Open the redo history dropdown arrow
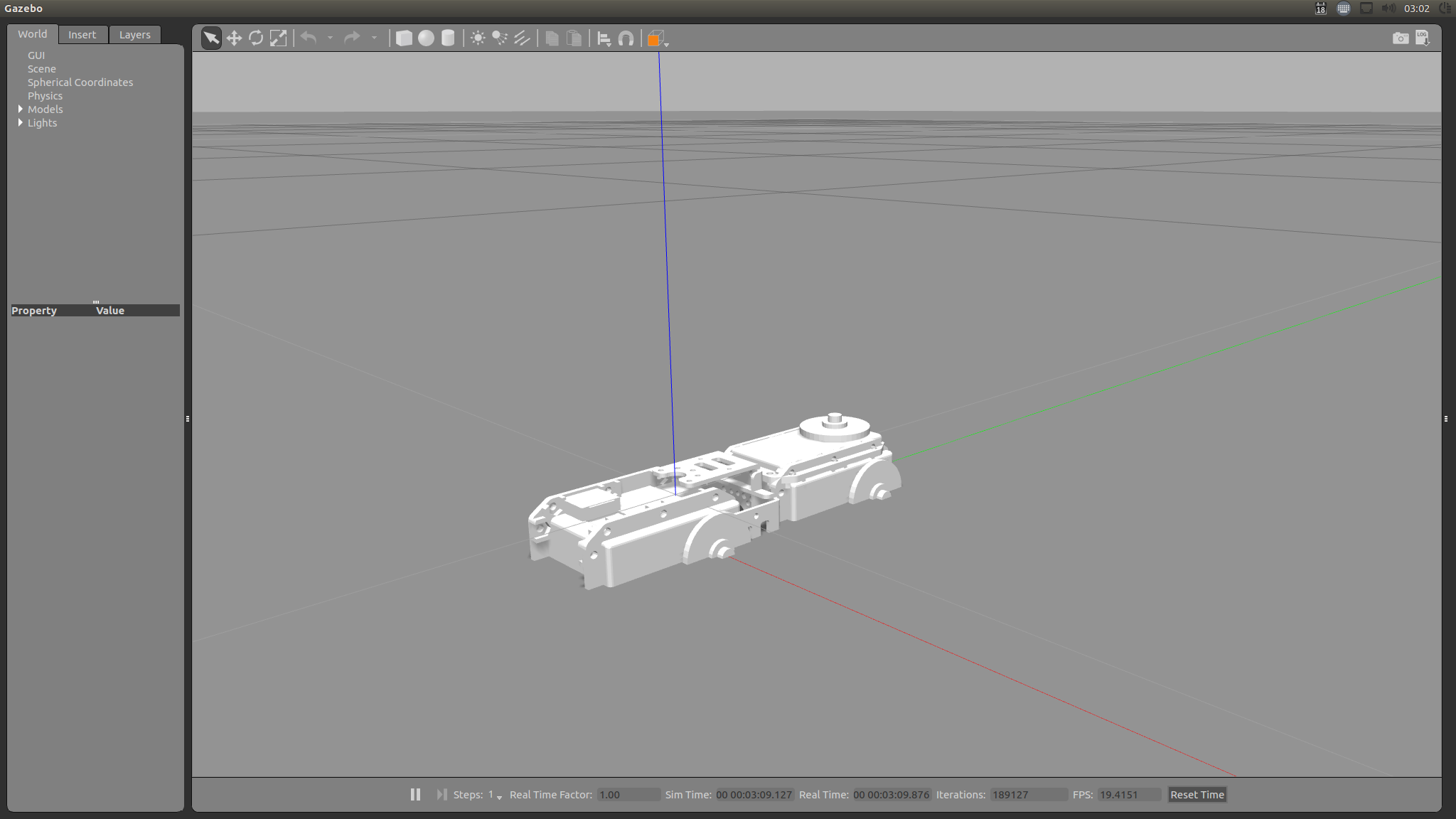Screen dimensions: 1456x819 (x=374, y=38)
